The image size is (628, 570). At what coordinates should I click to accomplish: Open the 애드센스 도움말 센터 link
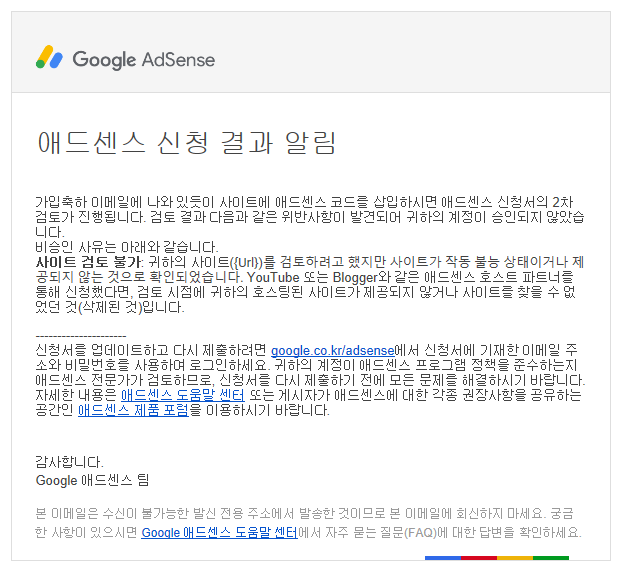pos(183,395)
